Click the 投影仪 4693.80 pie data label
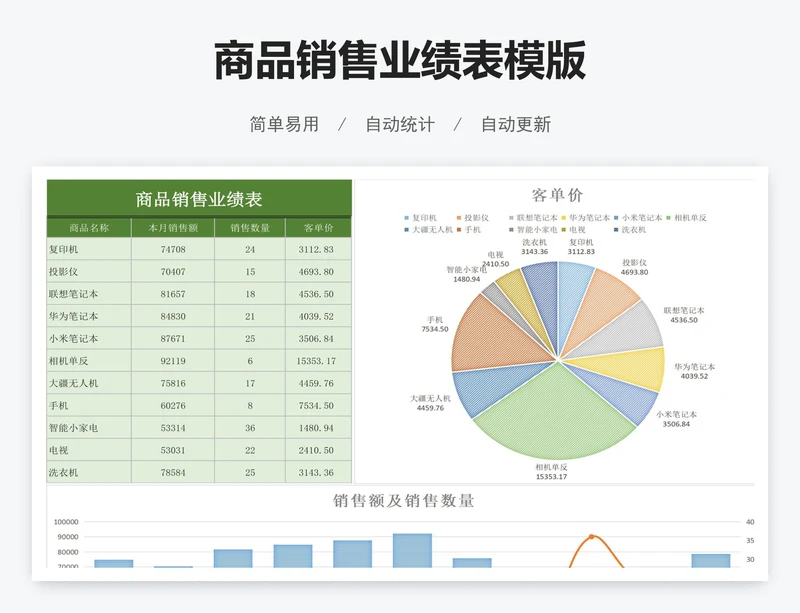This screenshot has width=800, height=613. click(634, 267)
